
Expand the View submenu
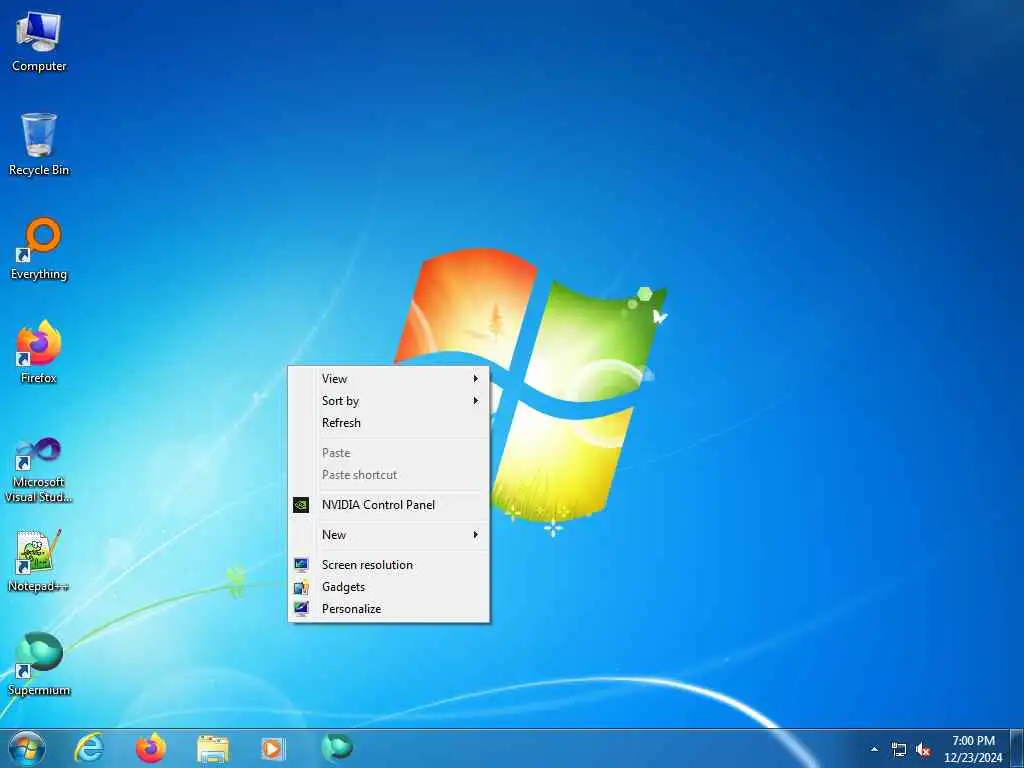(389, 379)
